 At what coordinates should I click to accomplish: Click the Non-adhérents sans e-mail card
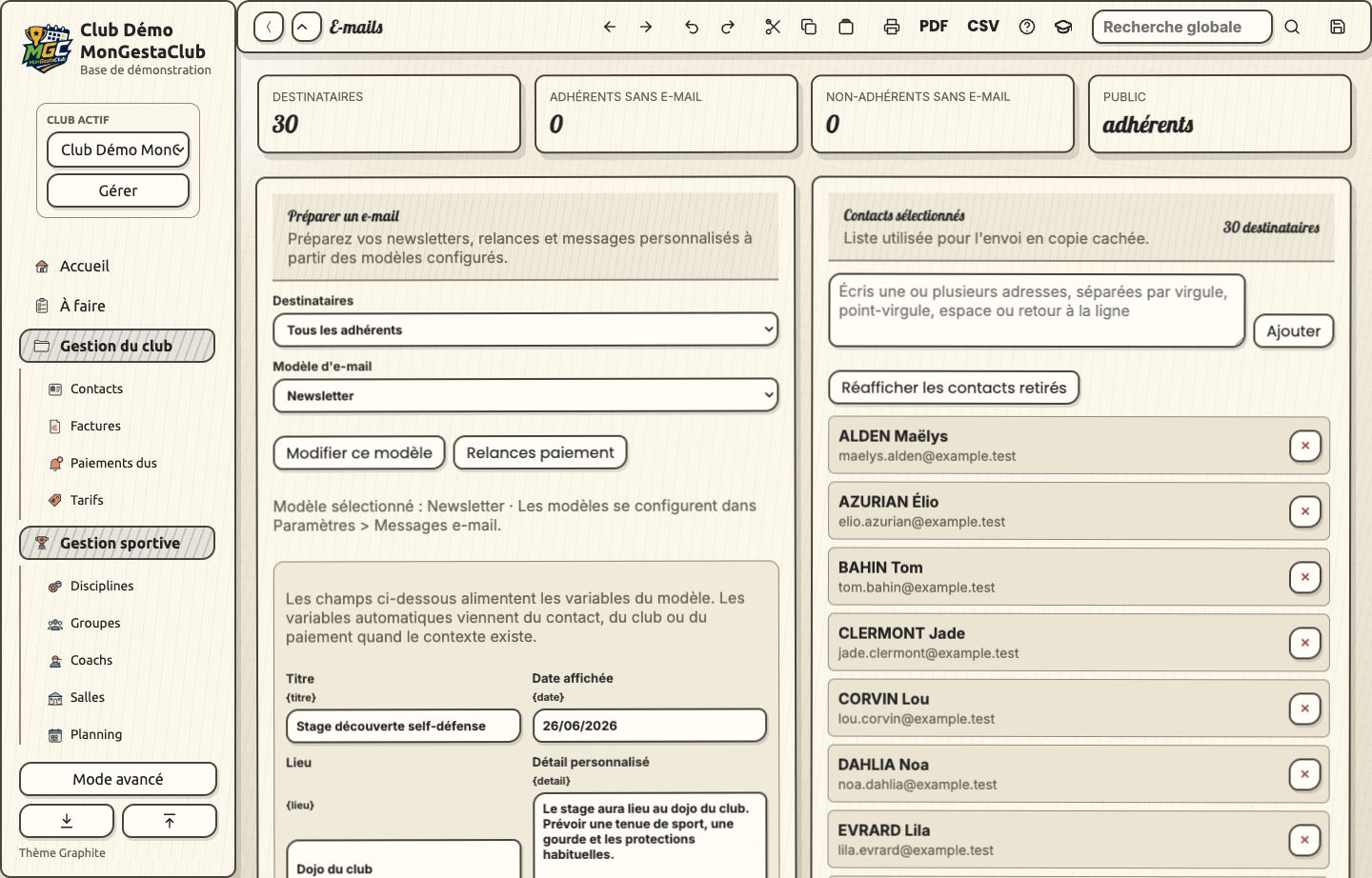[942, 113]
